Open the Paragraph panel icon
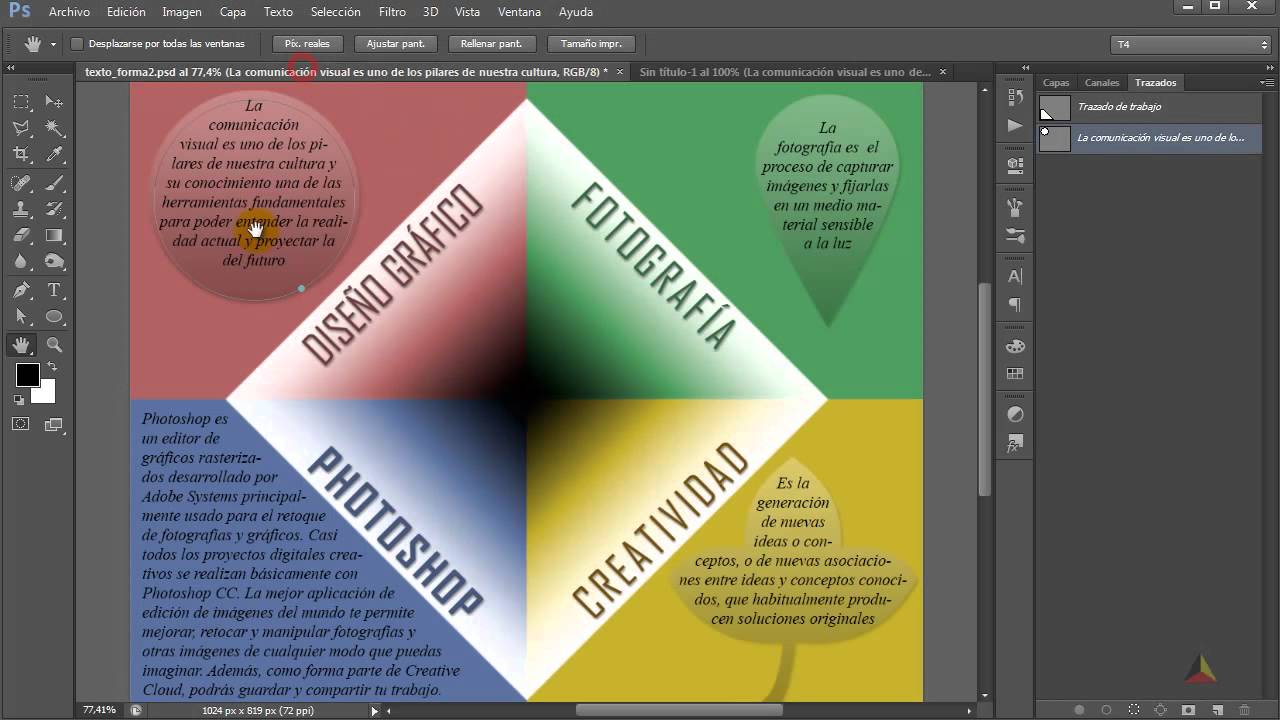Screen dimensions: 1280x720 (1015, 304)
